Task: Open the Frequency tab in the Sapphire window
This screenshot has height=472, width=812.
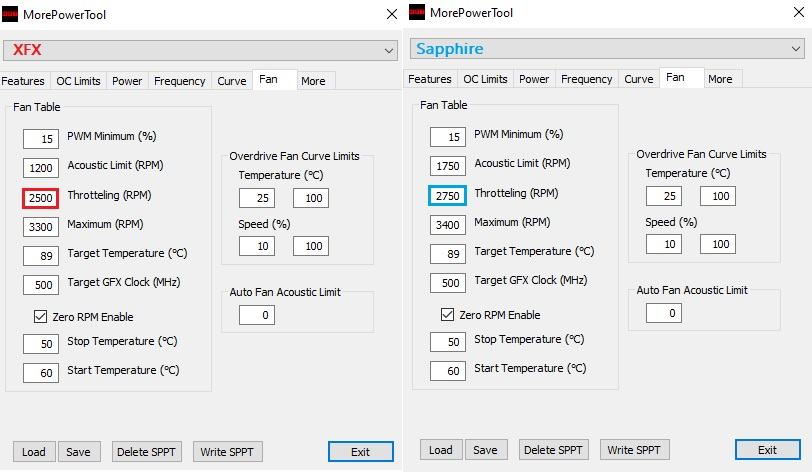Action: 587,79
